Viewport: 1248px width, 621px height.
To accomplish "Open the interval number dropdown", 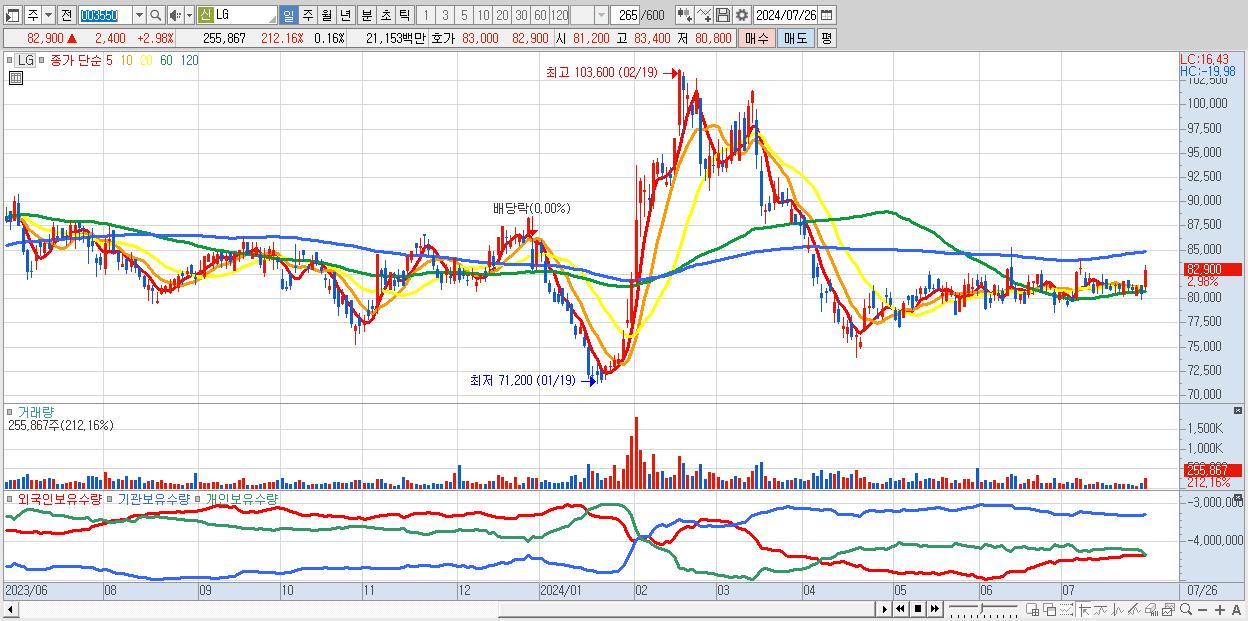I will coord(601,15).
